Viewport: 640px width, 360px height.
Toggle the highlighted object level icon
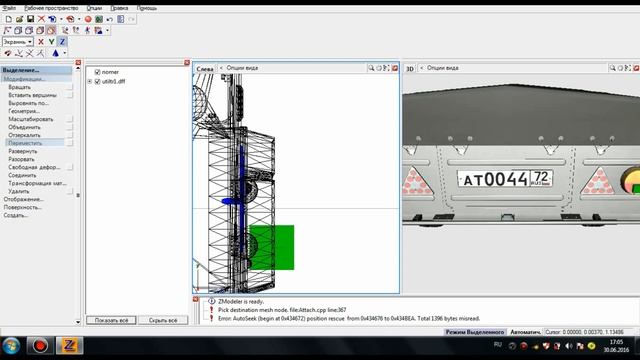51,30
